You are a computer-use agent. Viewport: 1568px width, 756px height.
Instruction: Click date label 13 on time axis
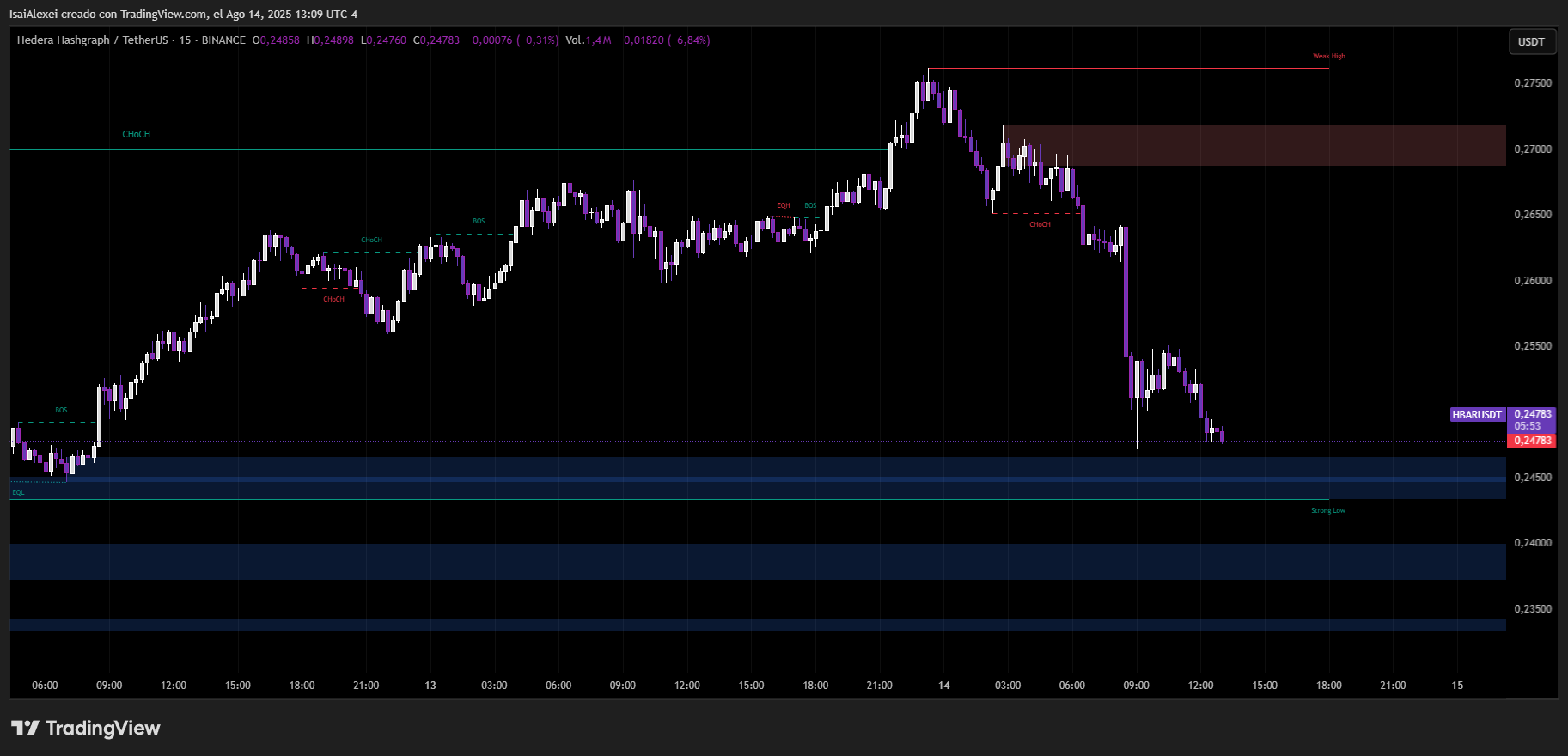(430, 686)
